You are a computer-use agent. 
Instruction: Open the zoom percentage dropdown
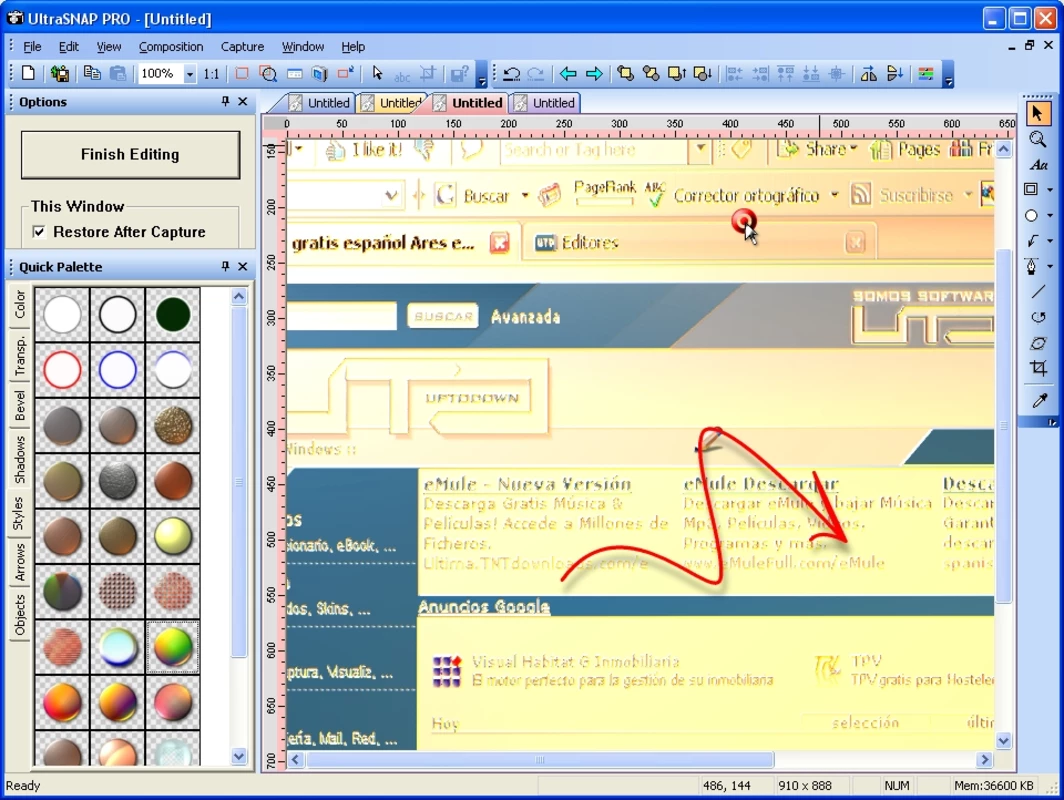pos(190,74)
